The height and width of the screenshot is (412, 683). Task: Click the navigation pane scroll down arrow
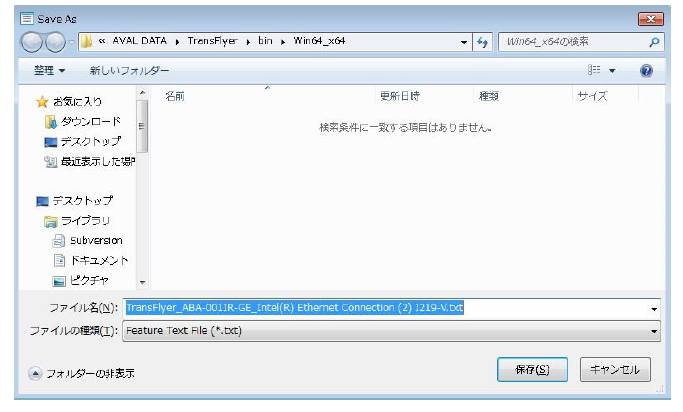[142, 283]
